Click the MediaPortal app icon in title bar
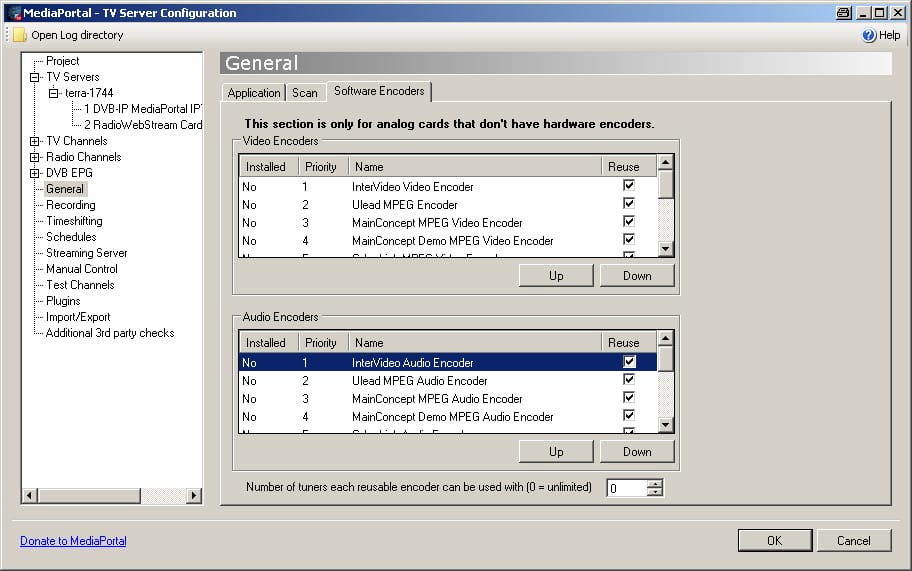Screen dimensions: 912x571 click(x=13, y=13)
